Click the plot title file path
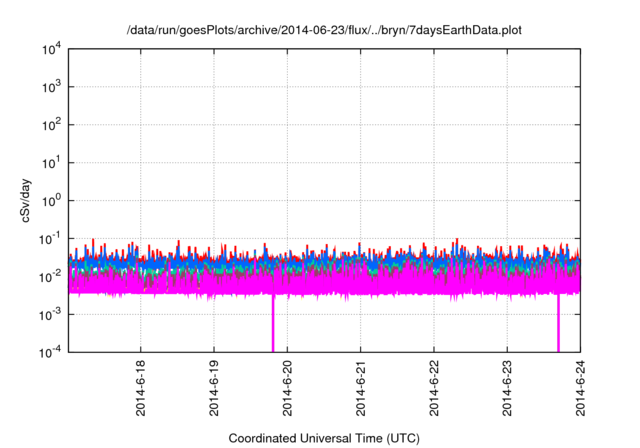 [x=324, y=30]
